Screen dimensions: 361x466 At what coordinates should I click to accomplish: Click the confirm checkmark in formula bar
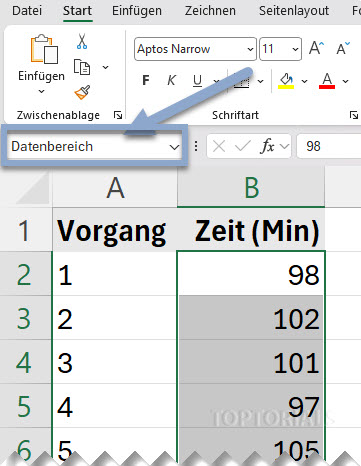tap(243, 146)
